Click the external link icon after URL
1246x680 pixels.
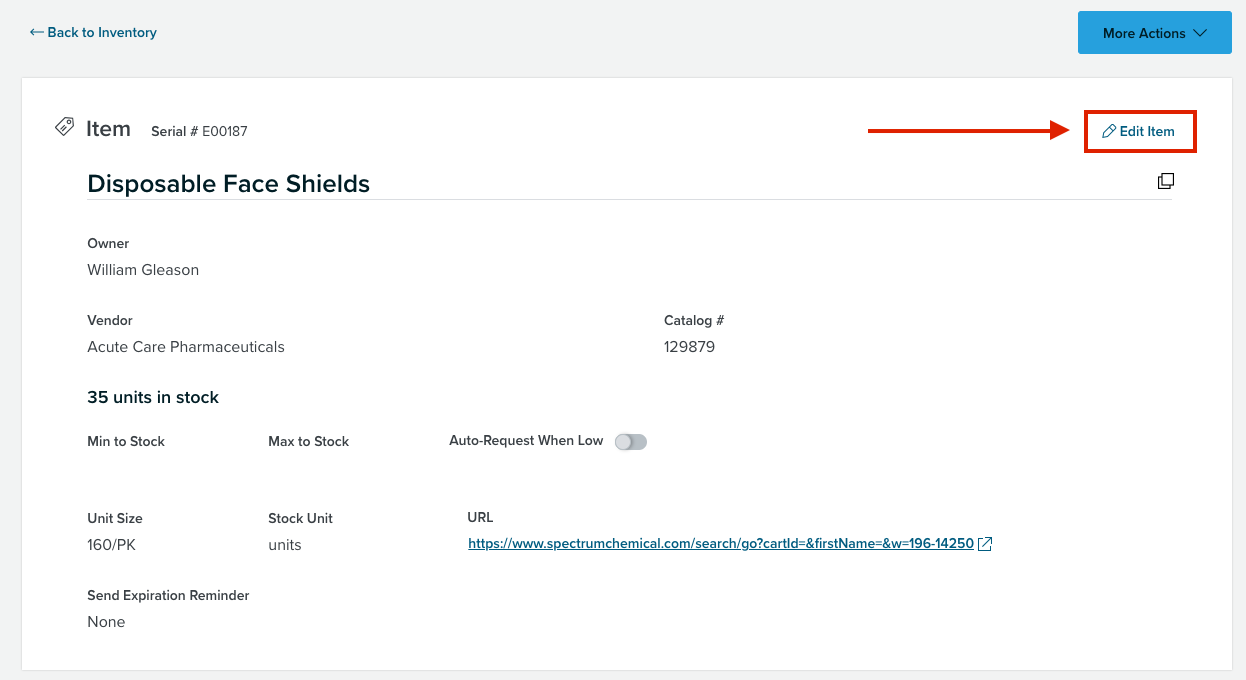click(985, 544)
